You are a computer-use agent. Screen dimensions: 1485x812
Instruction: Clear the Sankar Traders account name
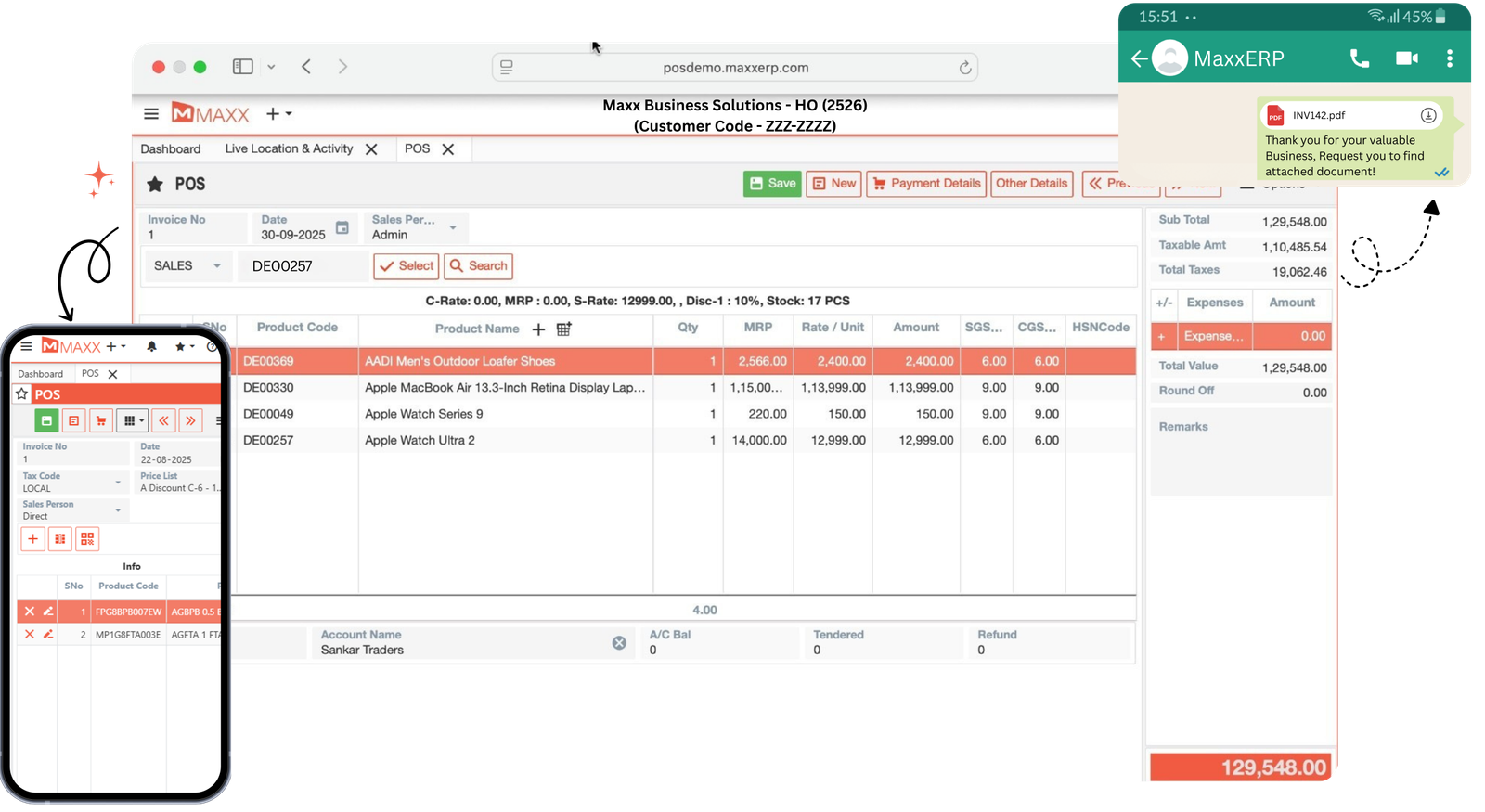[619, 643]
